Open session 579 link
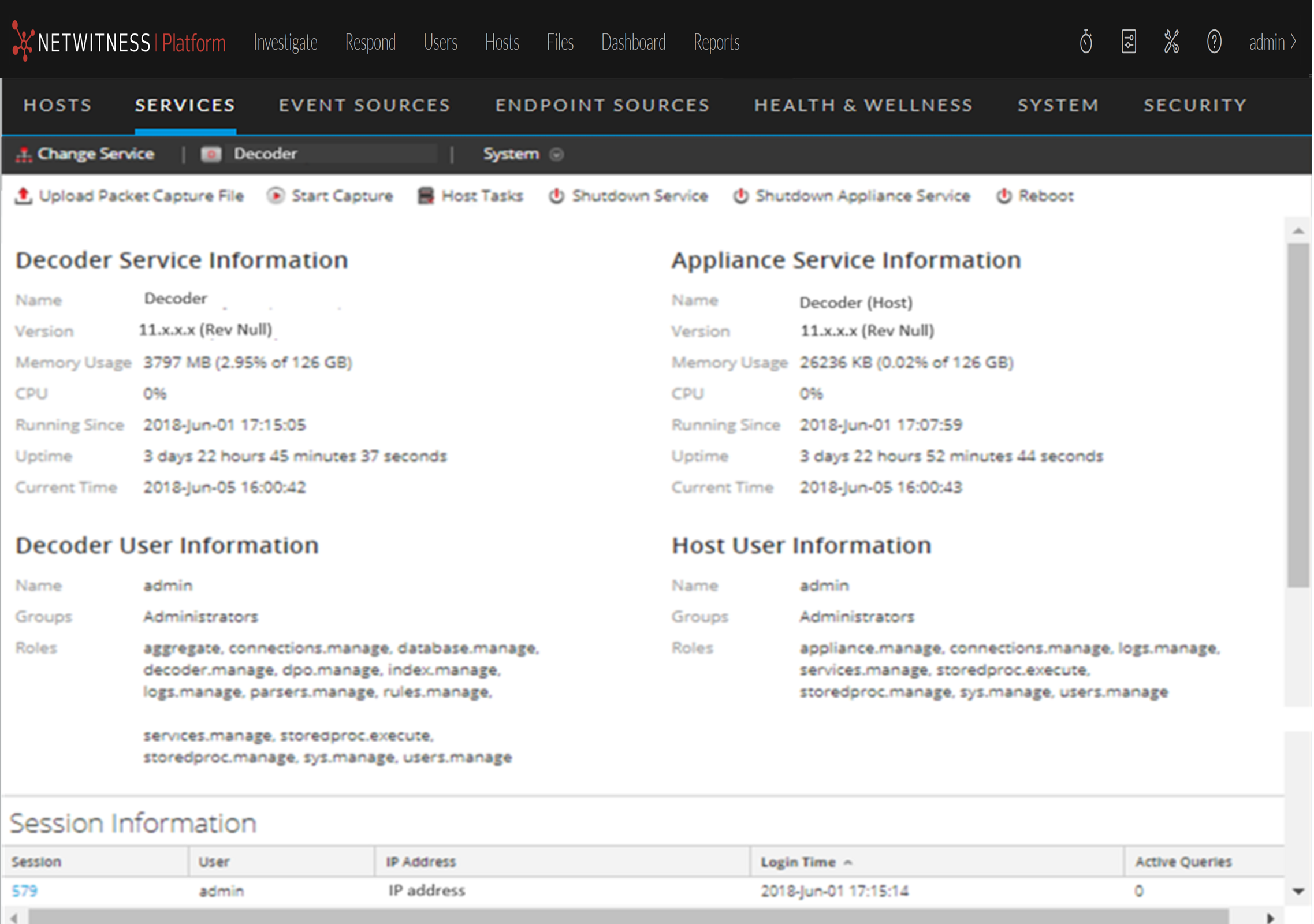The width and height of the screenshot is (1314, 924). coord(24,892)
